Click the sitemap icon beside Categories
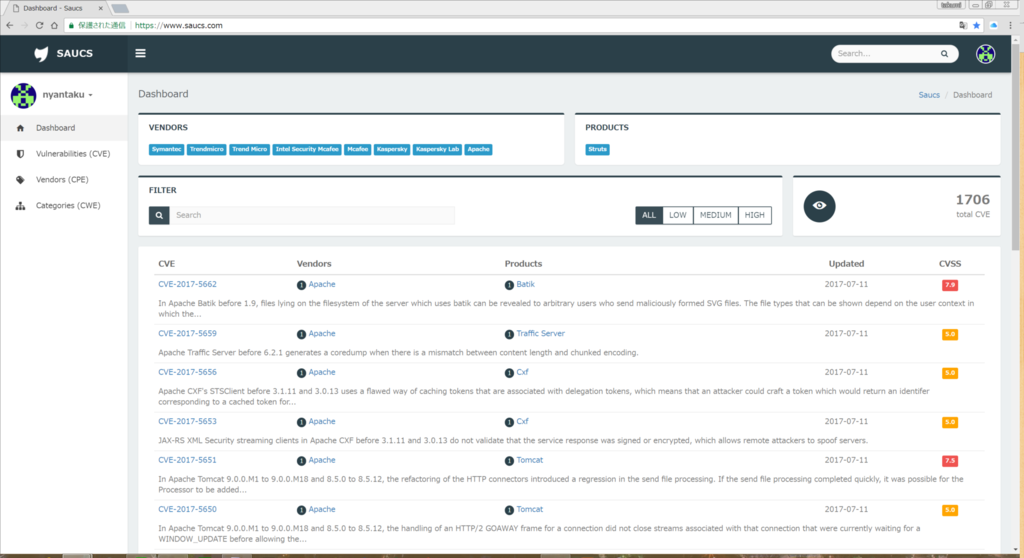This screenshot has height=558, width=1024. (20, 205)
